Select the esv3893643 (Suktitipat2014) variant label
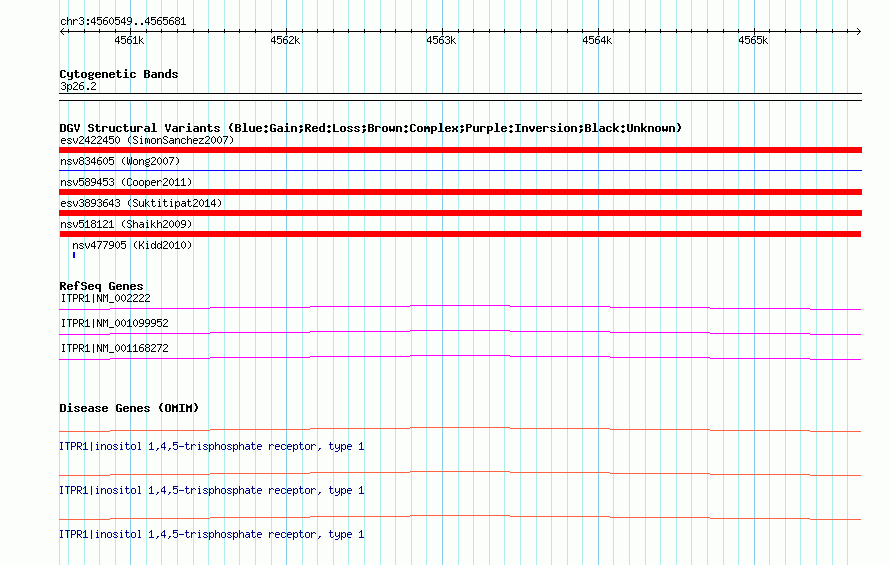 pyautogui.click(x=141, y=203)
